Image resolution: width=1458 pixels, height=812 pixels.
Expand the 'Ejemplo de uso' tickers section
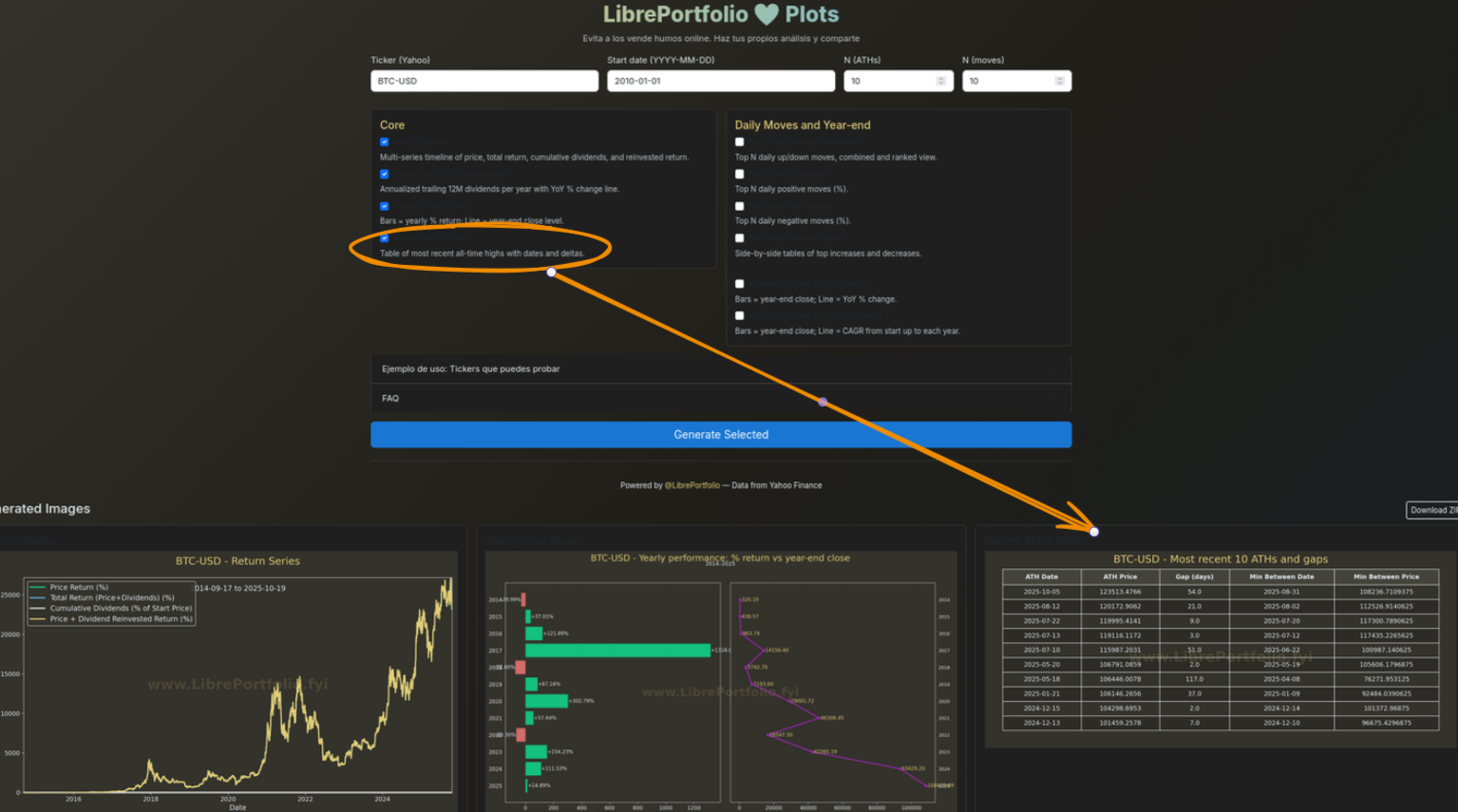pyautogui.click(x=720, y=368)
